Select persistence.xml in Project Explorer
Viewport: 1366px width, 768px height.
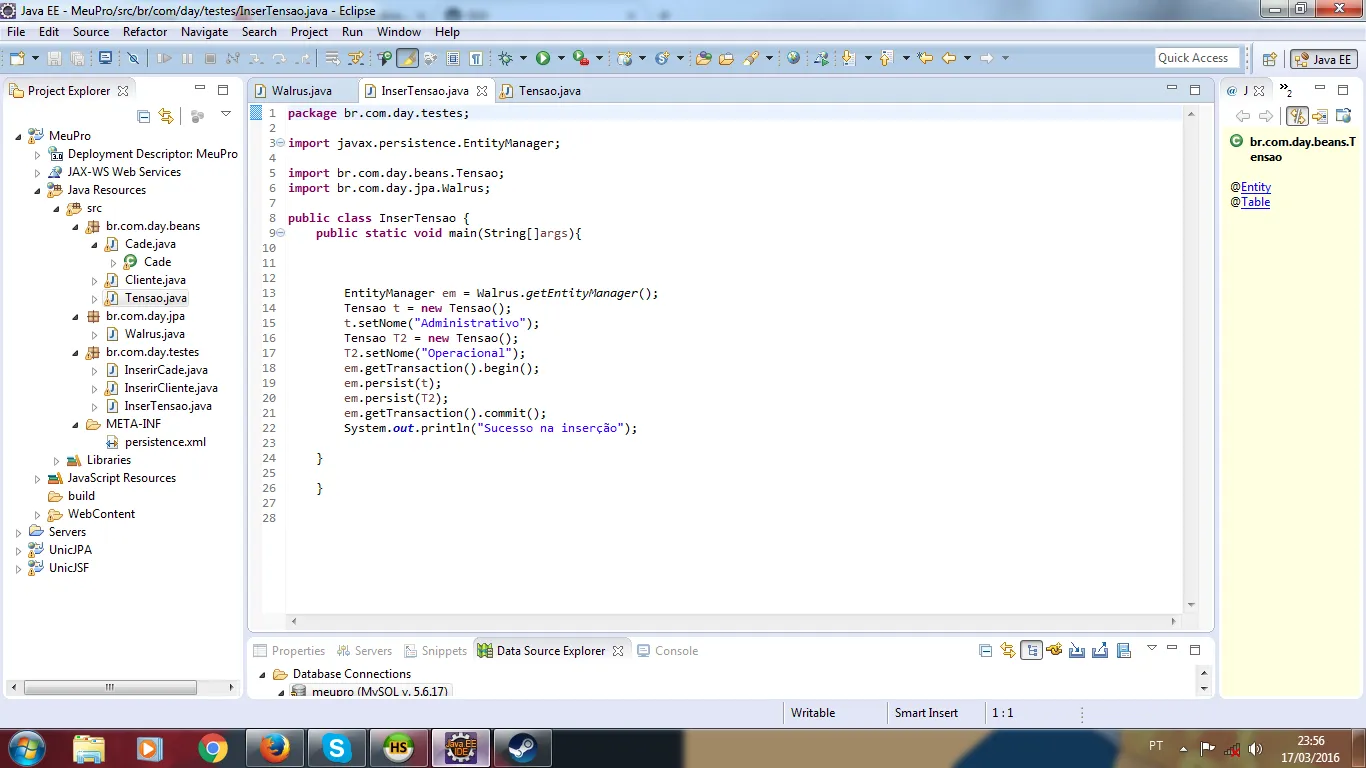165,442
